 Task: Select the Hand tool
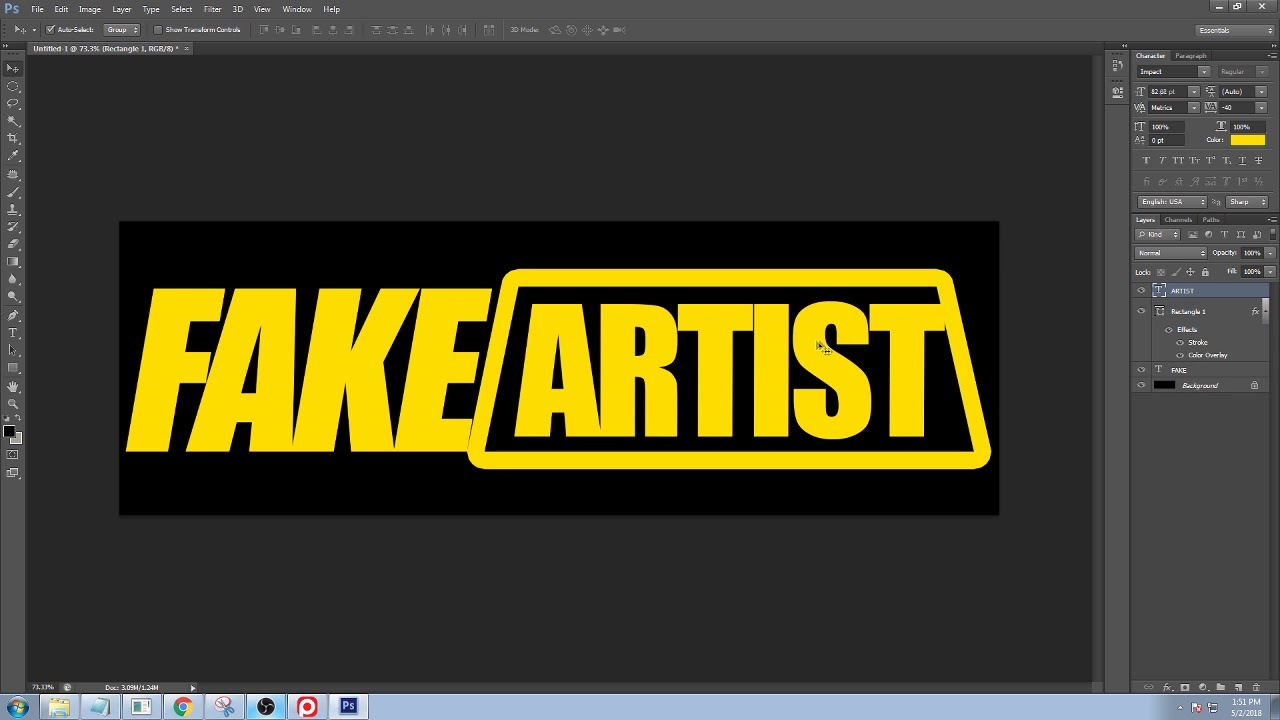(13, 387)
